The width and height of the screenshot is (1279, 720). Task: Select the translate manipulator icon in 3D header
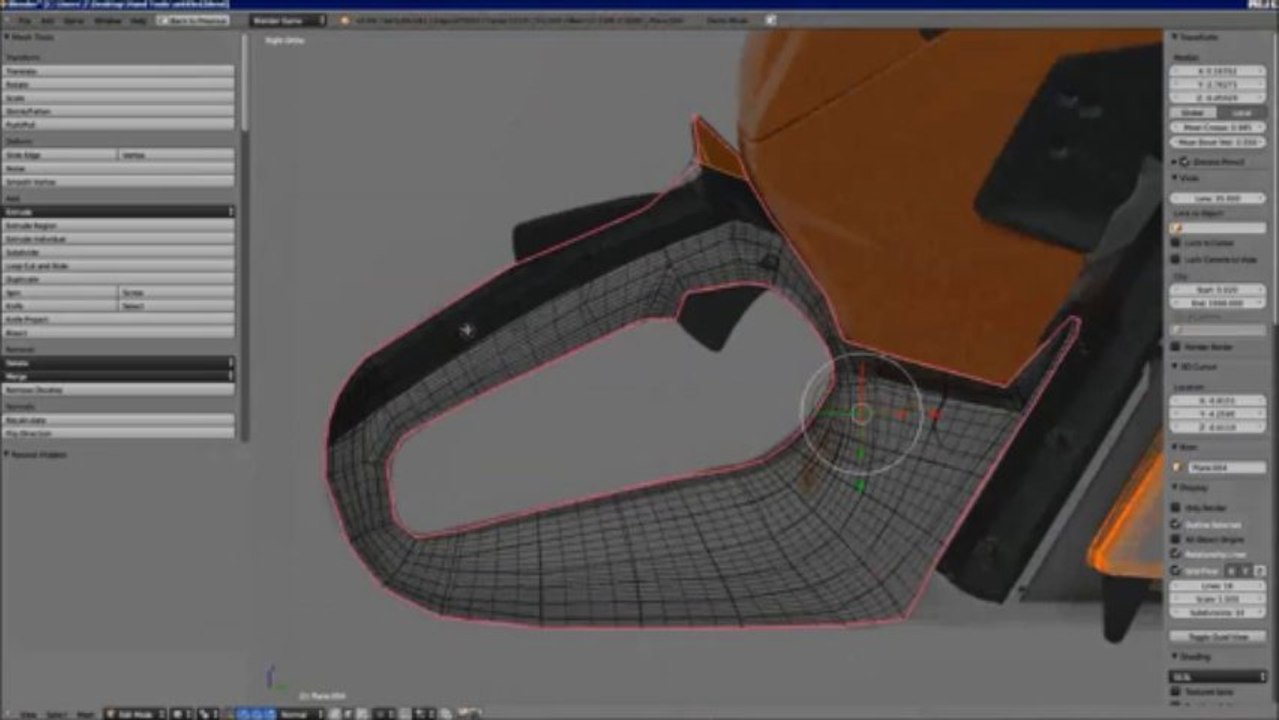[x=243, y=714]
